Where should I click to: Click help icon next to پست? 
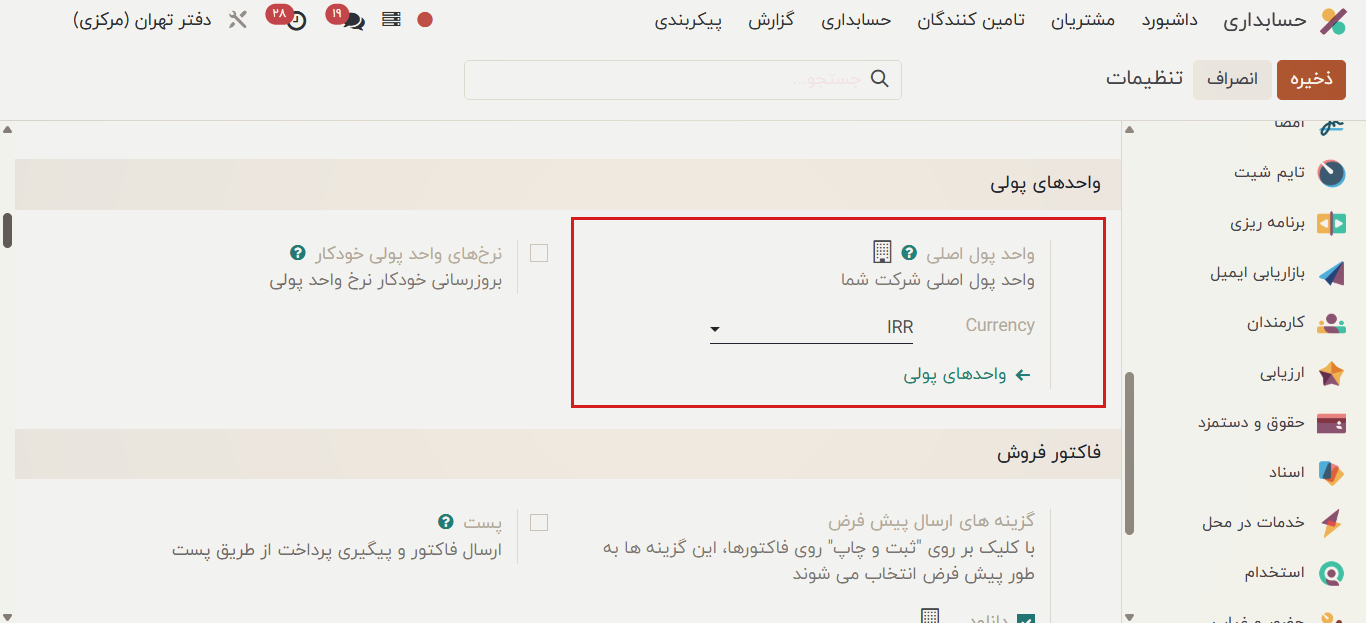(446, 522)
